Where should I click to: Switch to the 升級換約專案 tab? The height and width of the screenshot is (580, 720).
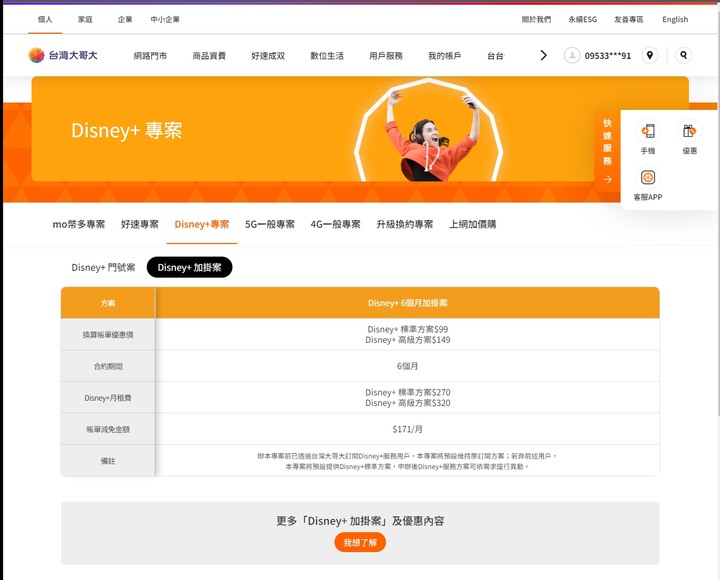click(x=405, y=224)
